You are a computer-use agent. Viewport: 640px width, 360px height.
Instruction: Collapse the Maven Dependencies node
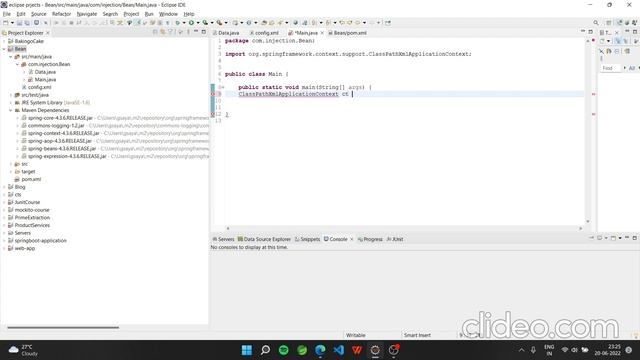coord(11,110)
